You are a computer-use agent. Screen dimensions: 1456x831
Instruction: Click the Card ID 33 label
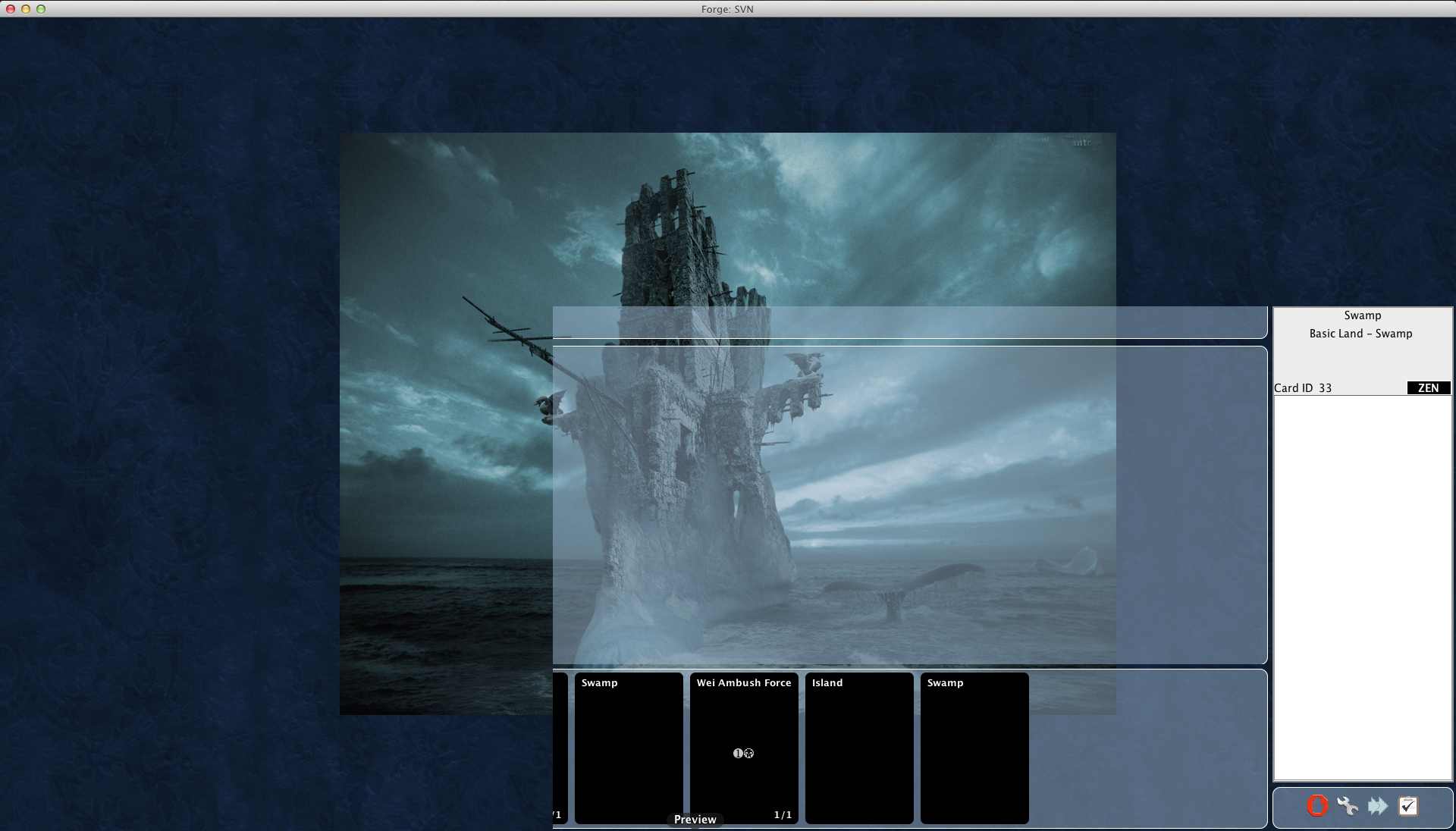coord(1303,387)
